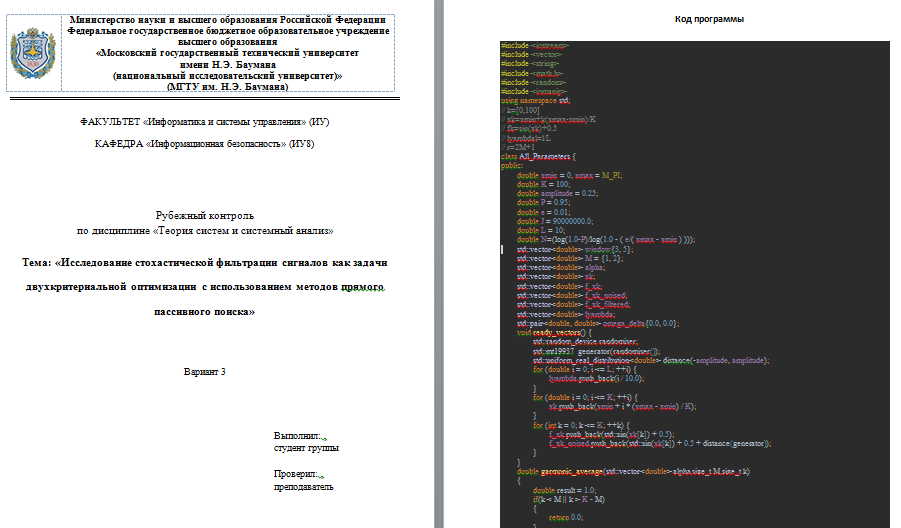Click the 'Тема: «Исследование стохастической фильтрации' line

pos(205,263)
